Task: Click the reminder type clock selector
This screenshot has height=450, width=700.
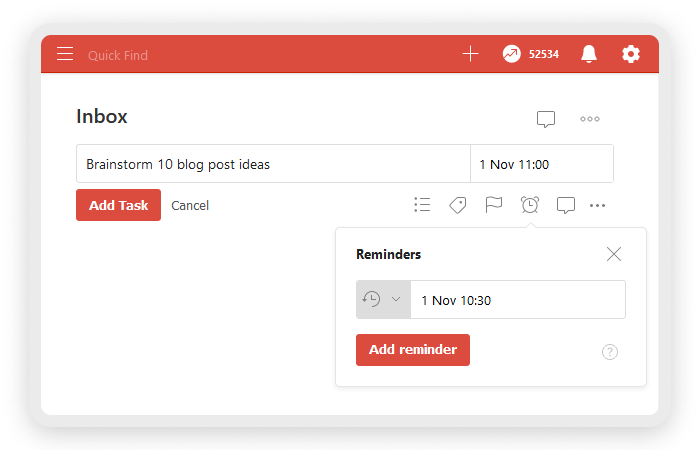Action: coord(383,300)
